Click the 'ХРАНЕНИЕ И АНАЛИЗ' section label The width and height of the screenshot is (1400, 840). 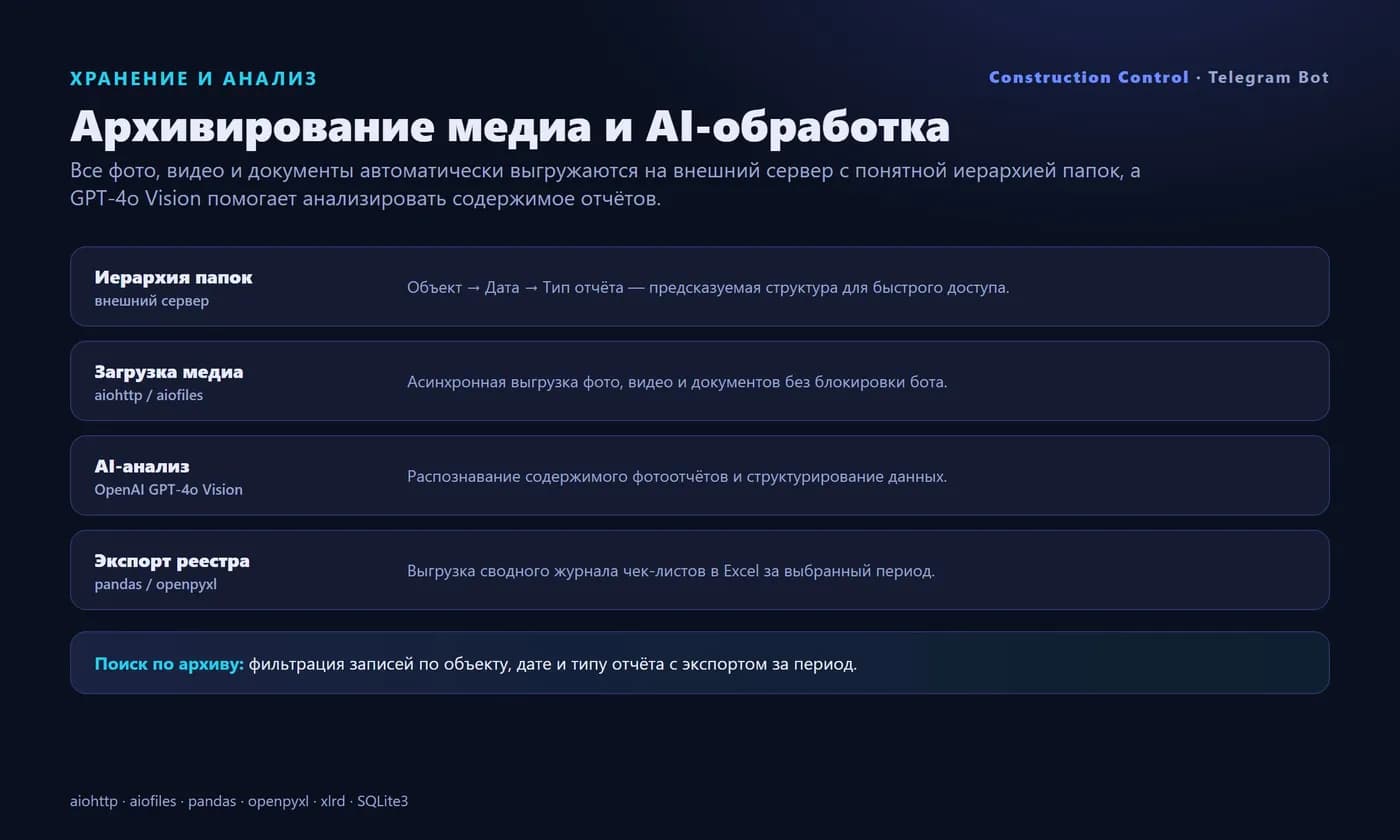click(x=193, y=78)
